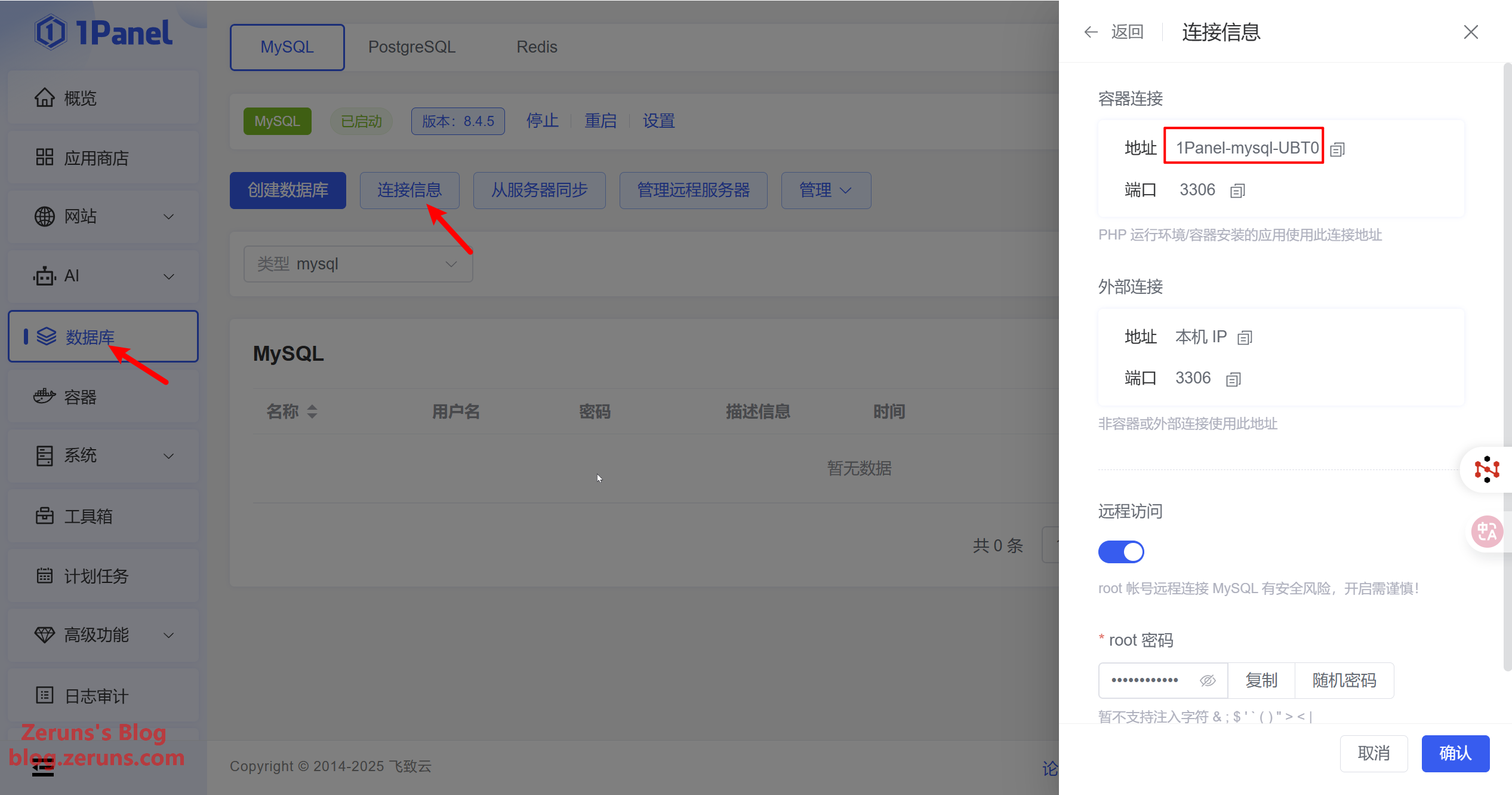Expand the 系统 sidebar menu

103,456
